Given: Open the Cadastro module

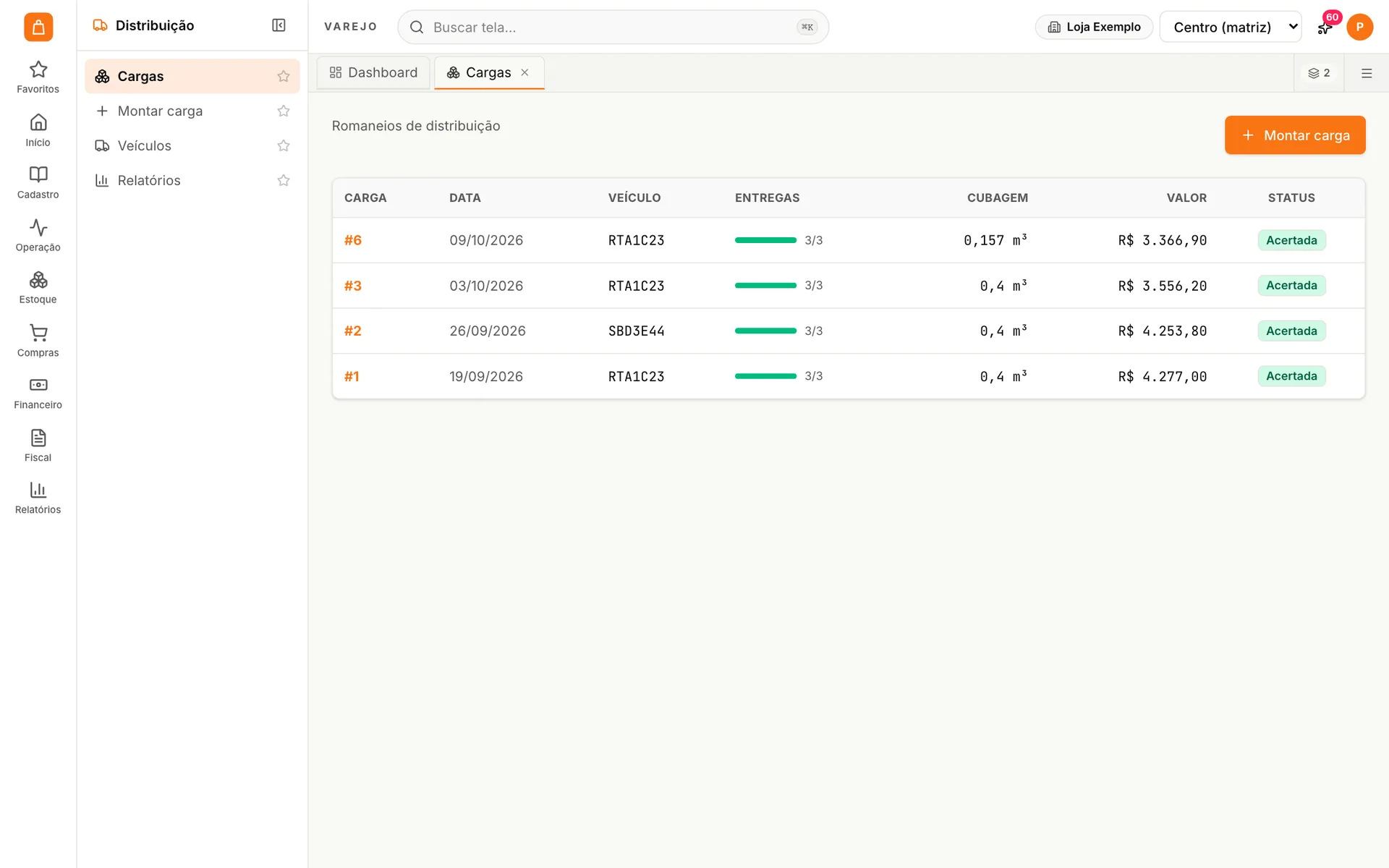Looking at the screenshot, I should coord(38,183).
